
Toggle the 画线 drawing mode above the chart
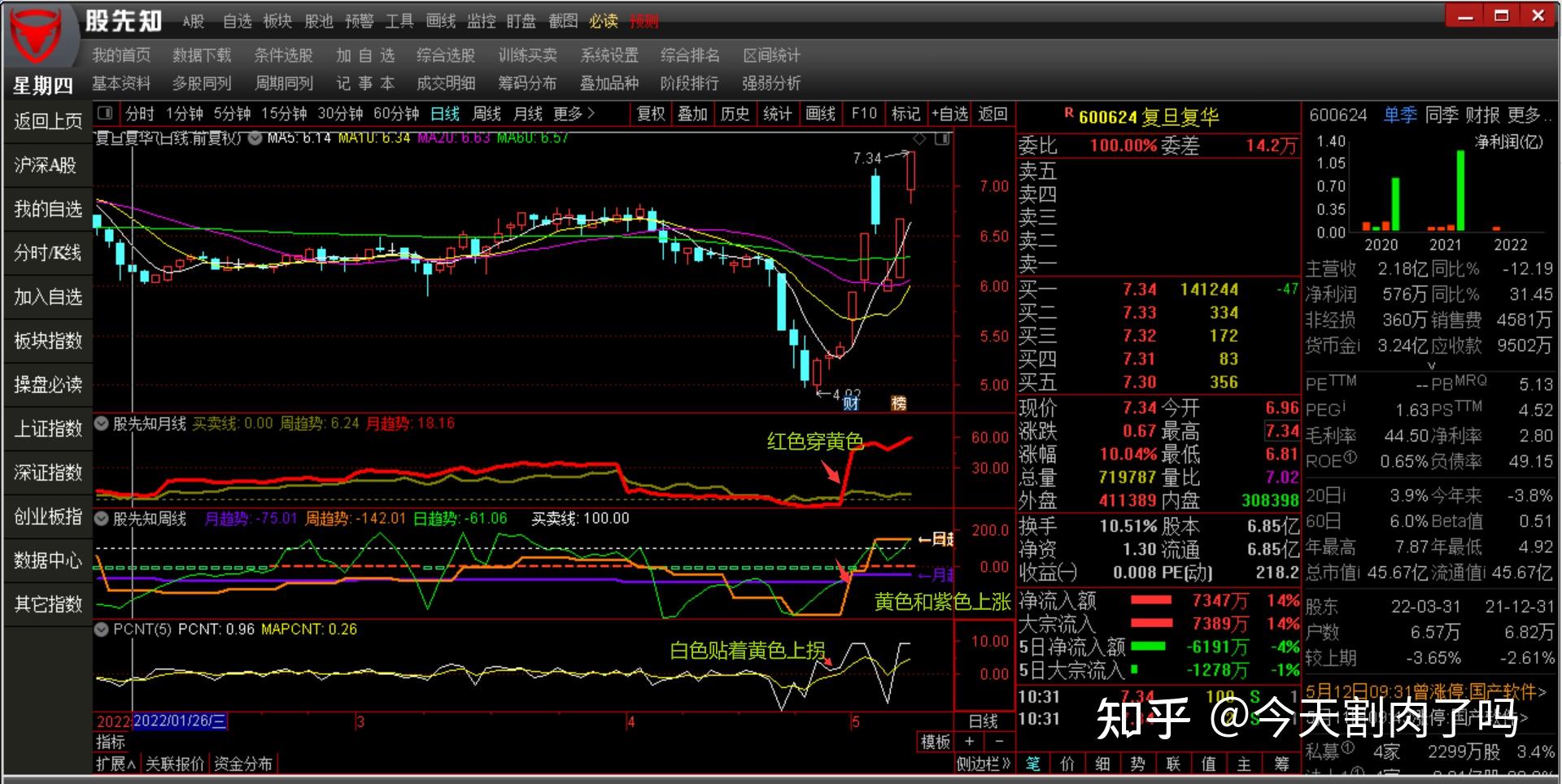click(822, 114)
